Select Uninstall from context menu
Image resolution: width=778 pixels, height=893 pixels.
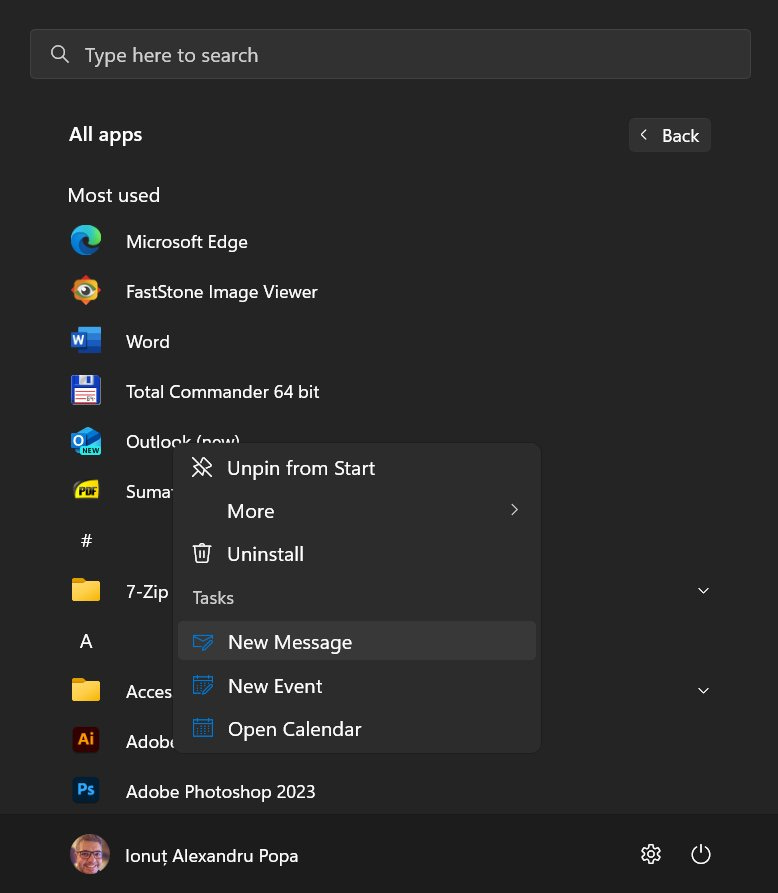click(x=357, y=554)
